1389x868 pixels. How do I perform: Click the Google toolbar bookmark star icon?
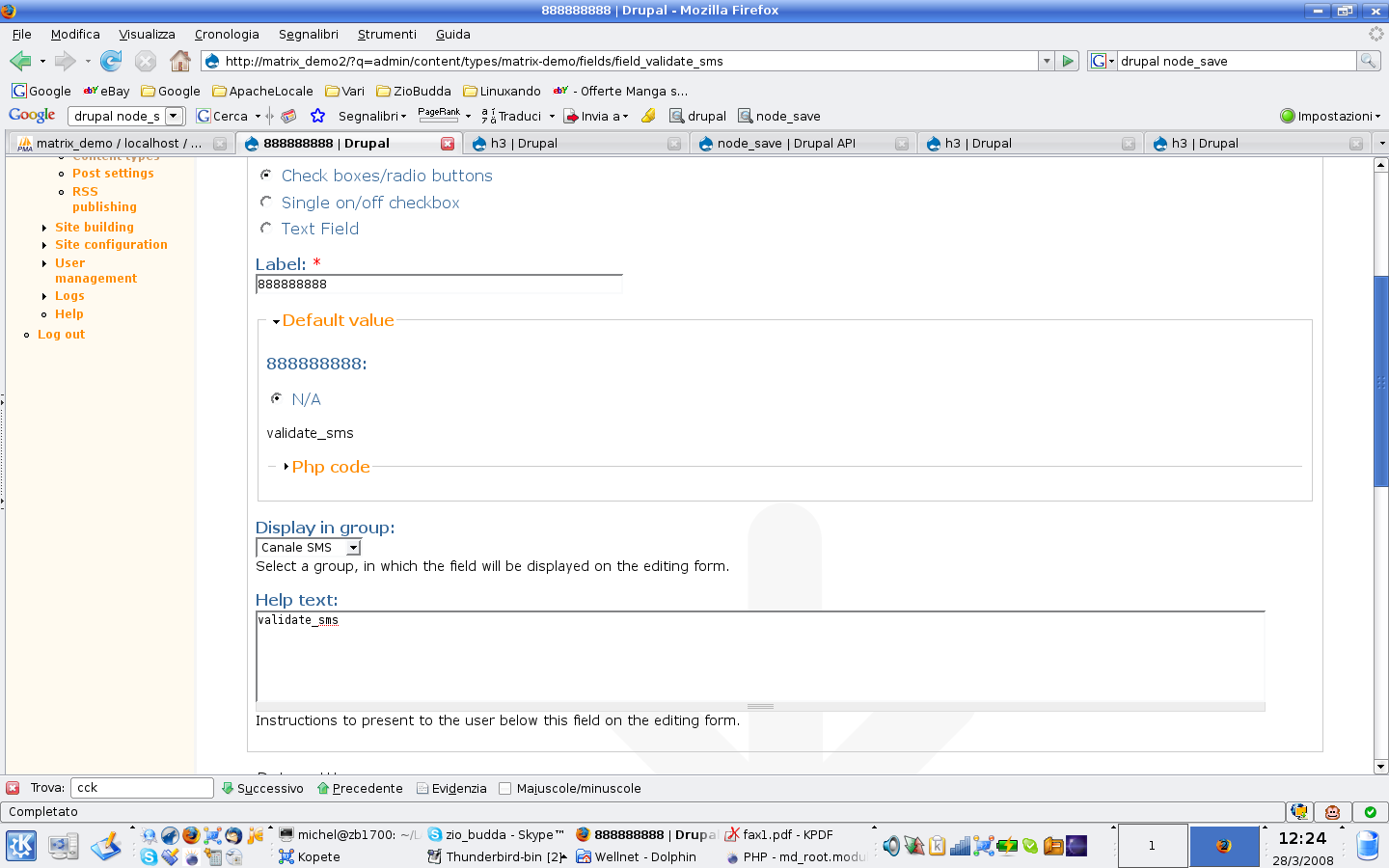click(x=317, y=116)
